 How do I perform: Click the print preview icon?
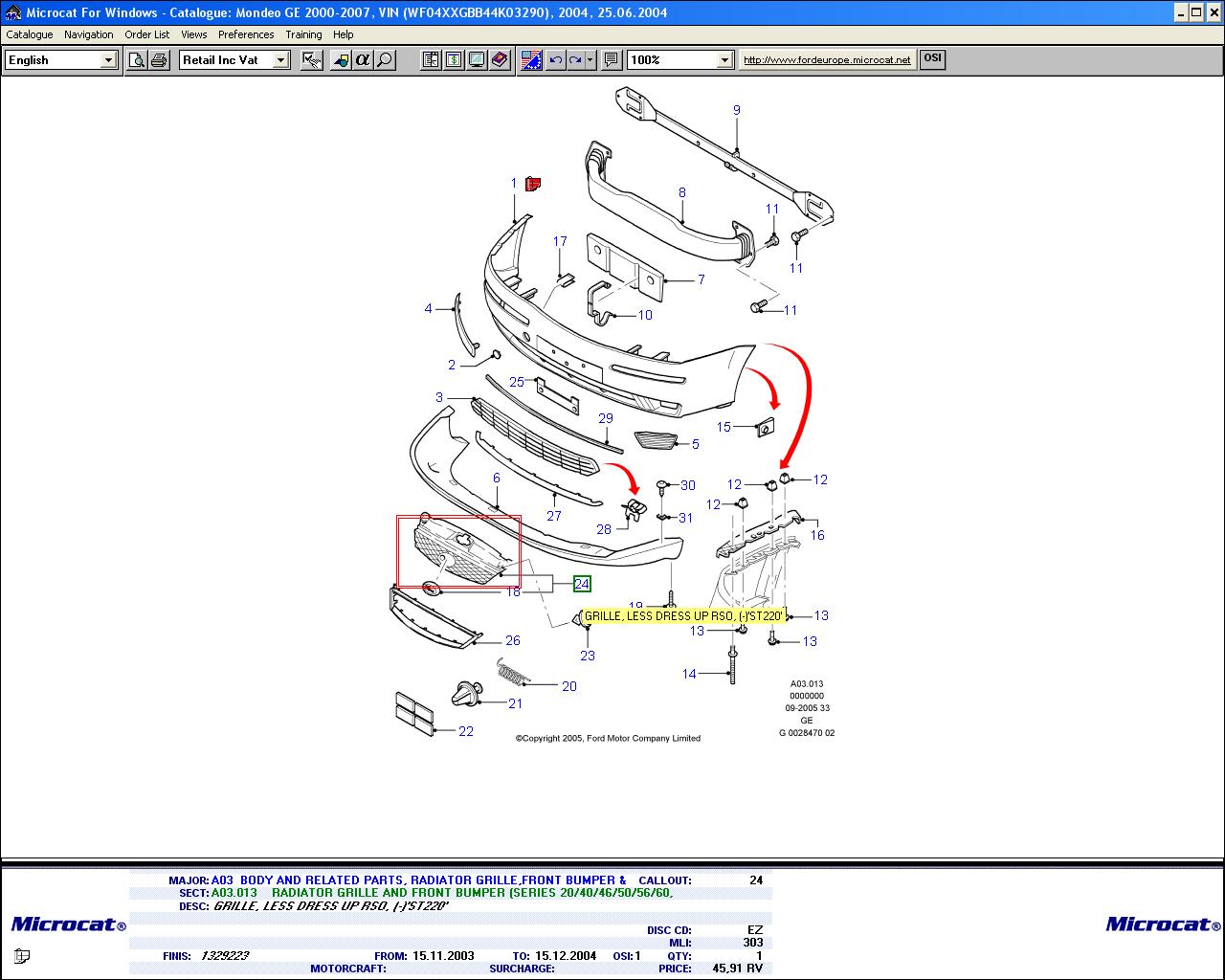(137, 60)
